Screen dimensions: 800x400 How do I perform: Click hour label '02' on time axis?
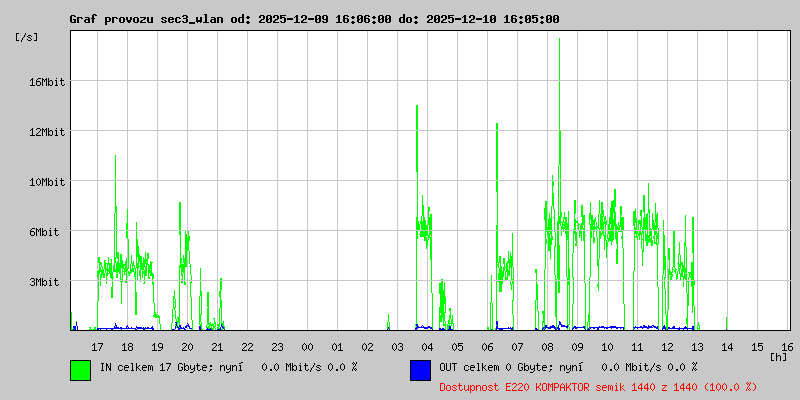[367, 347]
